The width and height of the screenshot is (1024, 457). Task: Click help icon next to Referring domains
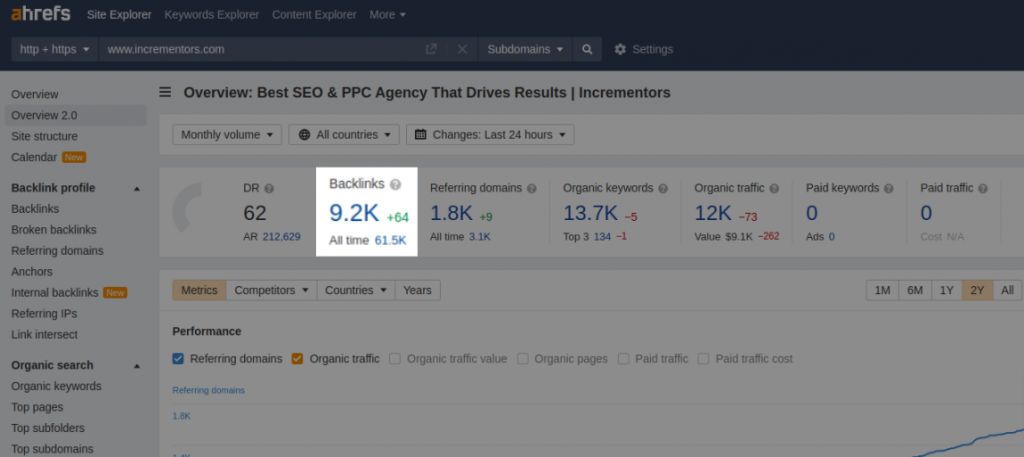coord(532,188)
